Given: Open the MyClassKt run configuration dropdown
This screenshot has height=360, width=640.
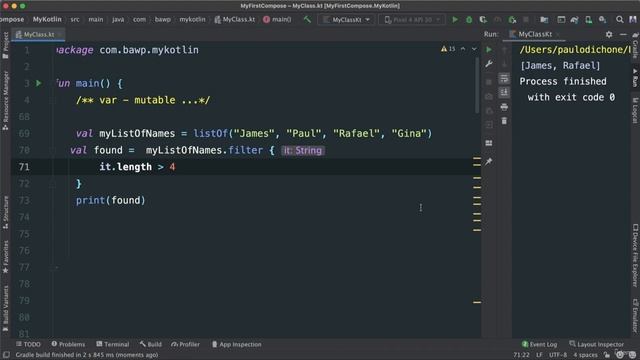Looking at the screenshot, I should click(346, 19).
